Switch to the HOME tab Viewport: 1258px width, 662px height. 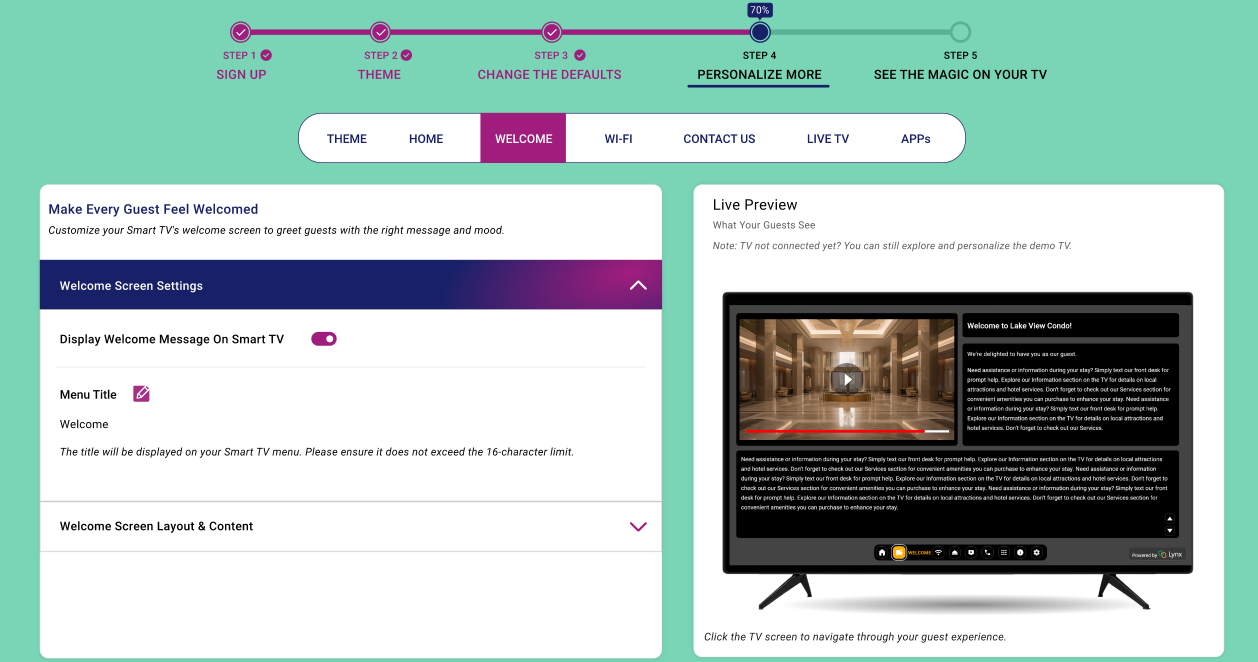click(x=426, y=139)
